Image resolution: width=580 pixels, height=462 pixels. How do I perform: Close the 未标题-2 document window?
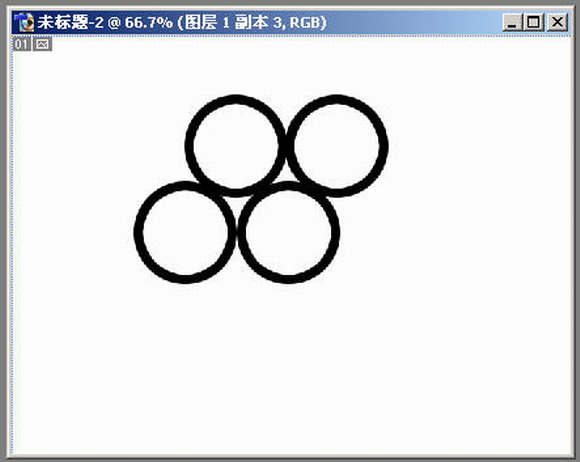coord(557,22)
